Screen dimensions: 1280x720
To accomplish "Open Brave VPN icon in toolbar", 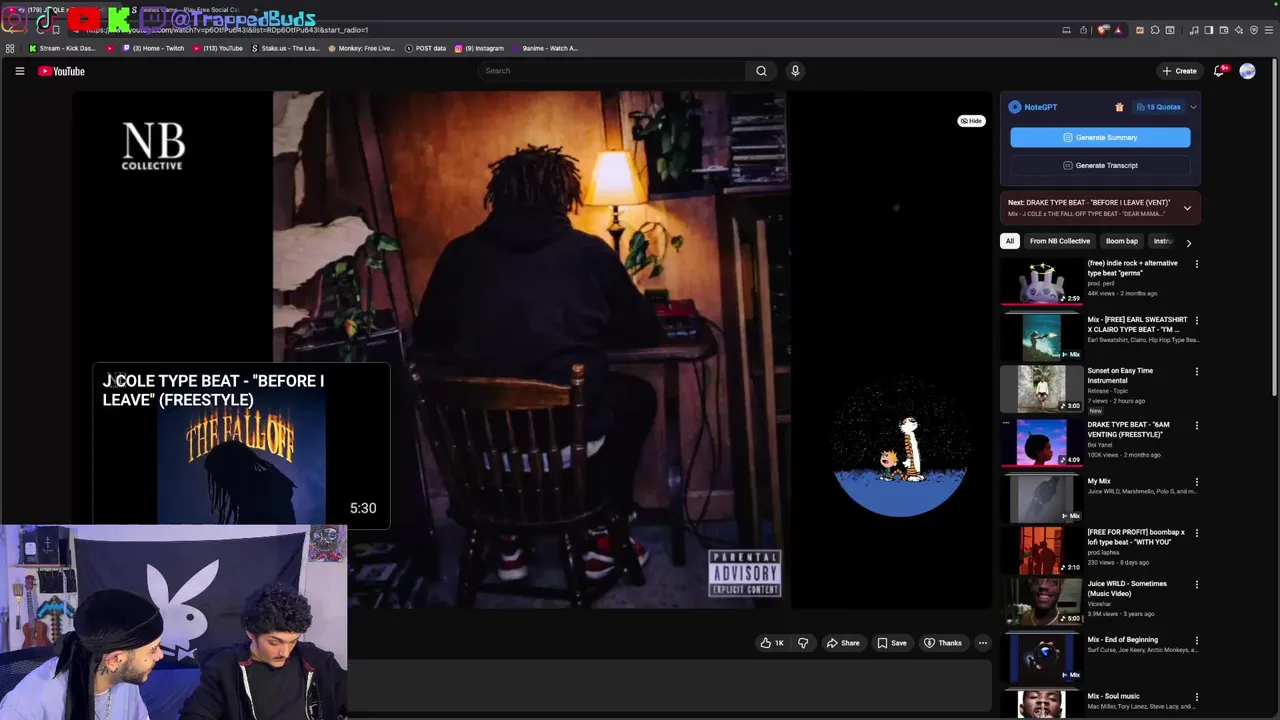I will pyautogui.click(x=1254, y=30).
